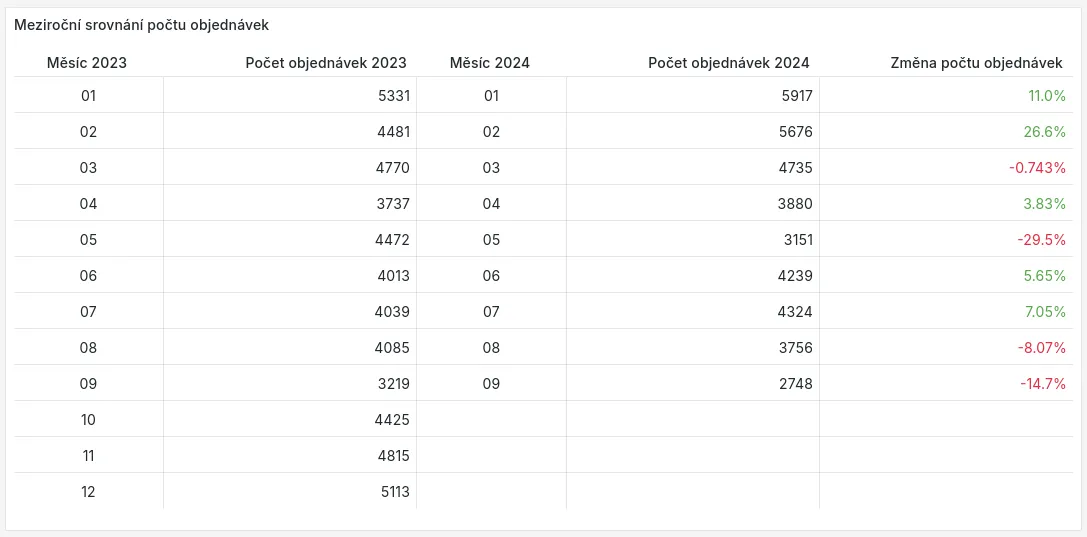This screenshot has height=537, width=1087.
Task: Click the 11.0% change value
Action: pyautogui.click(x=1046, y=96)
